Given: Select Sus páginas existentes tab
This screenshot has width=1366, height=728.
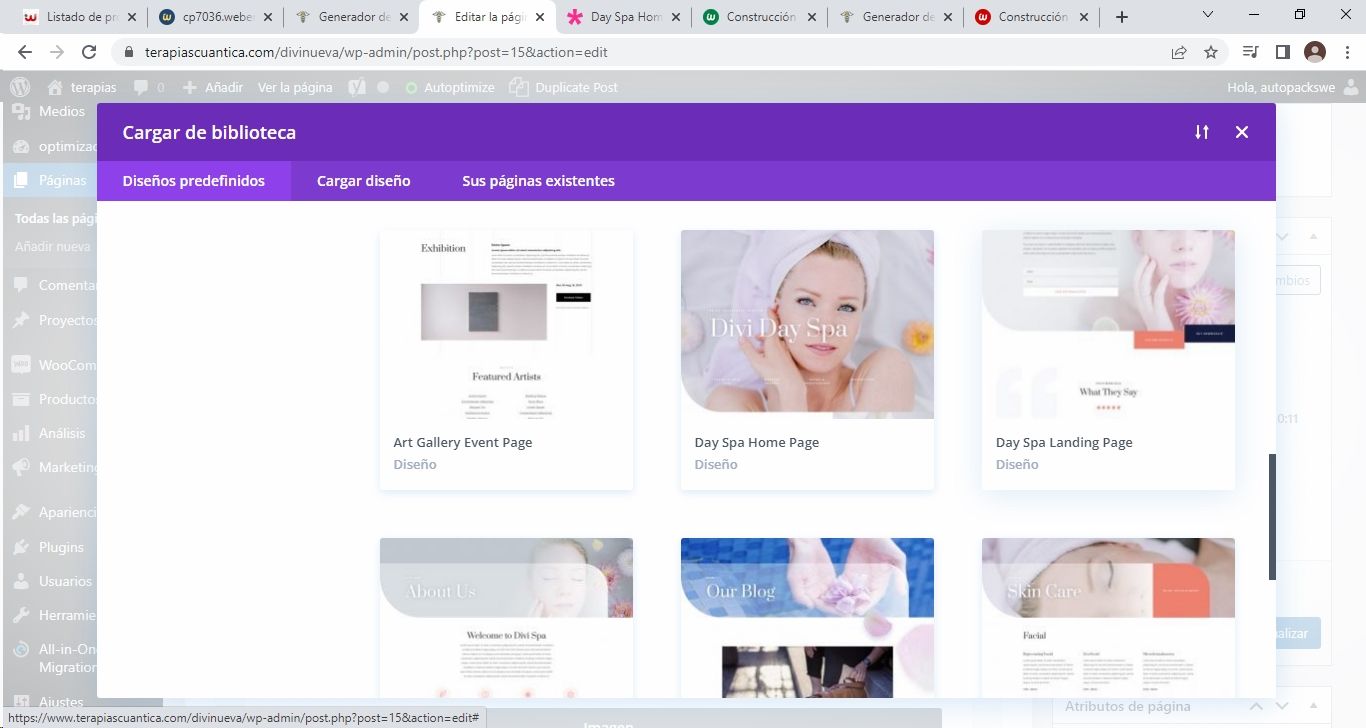Looking at the screenshot, I should click(538, 181).
